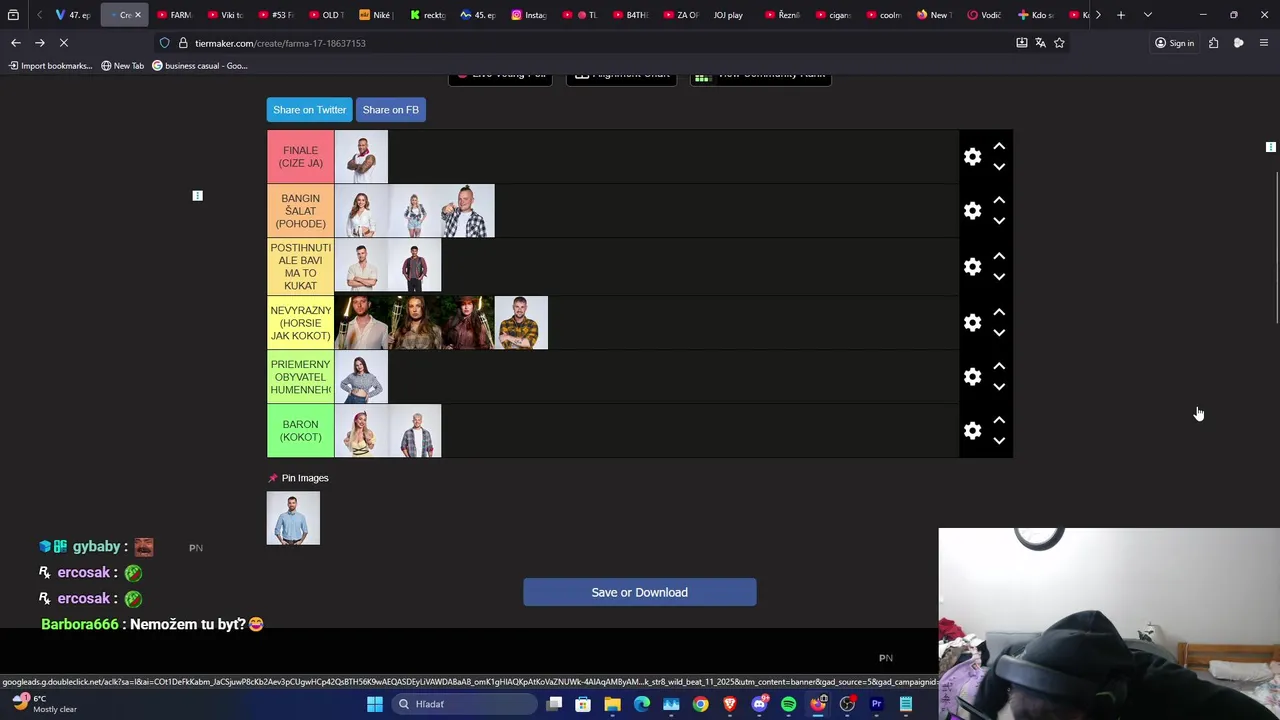Bookmark this page with star icon
The height and width of the screenshot is (720, 1280).
1059,43
